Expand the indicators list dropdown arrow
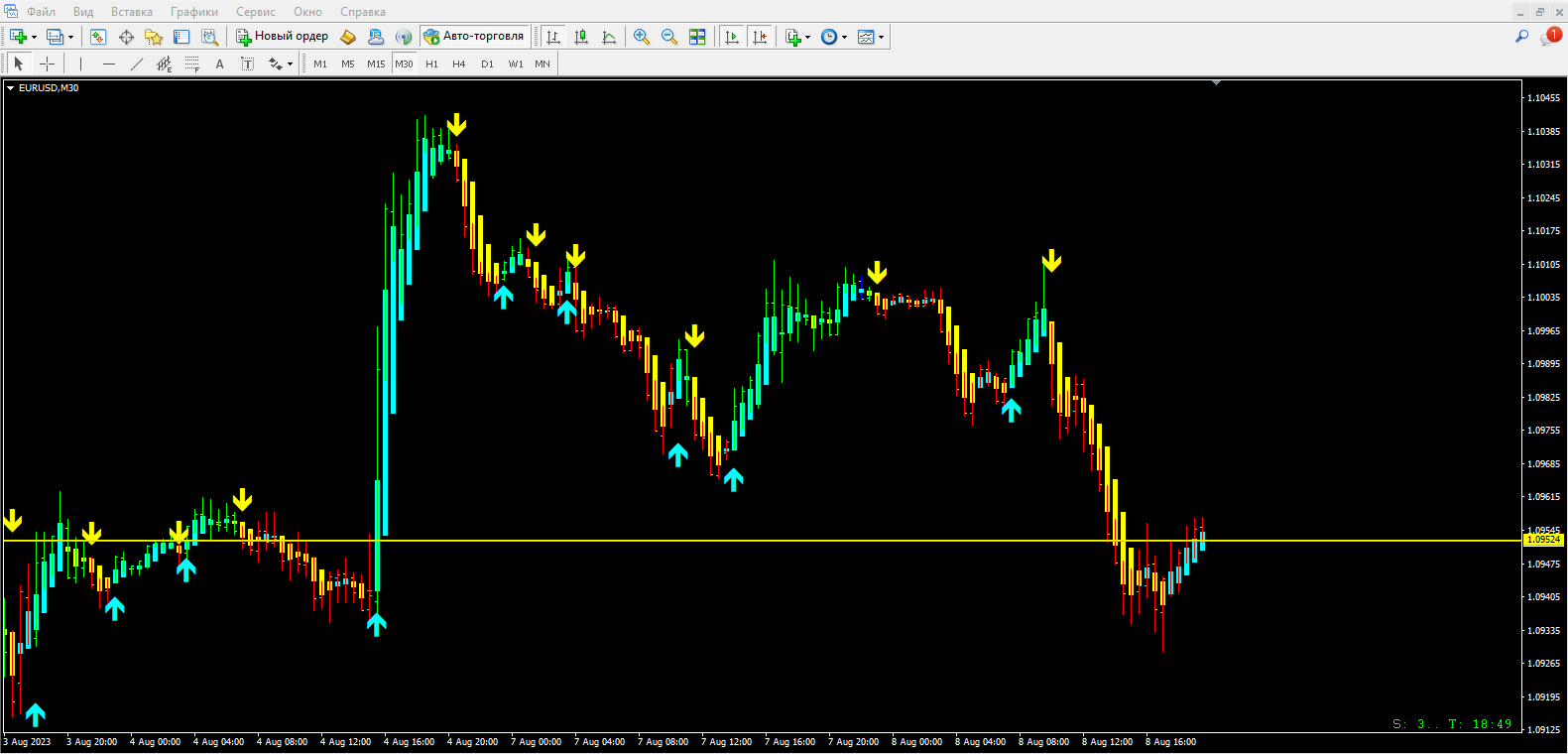1568x755 pixels. [x=808, y=38]
